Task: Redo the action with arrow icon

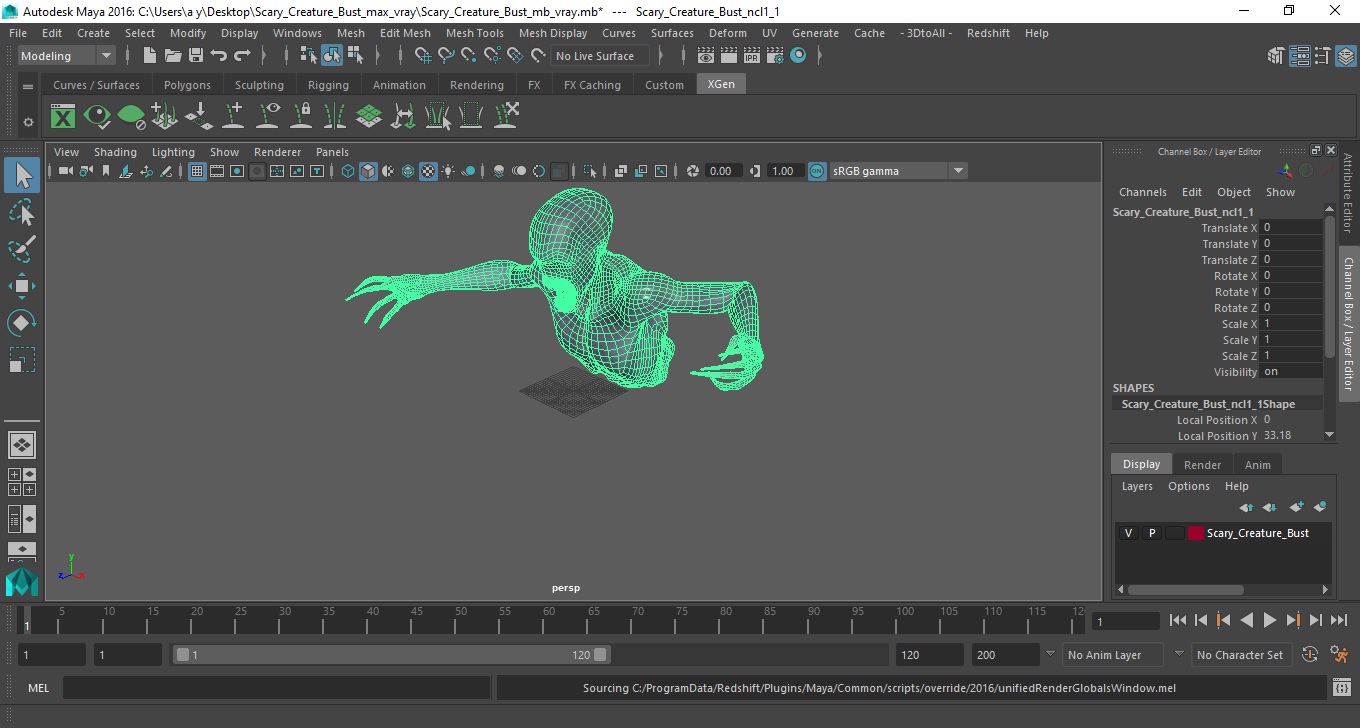Action: coord(242,56)
